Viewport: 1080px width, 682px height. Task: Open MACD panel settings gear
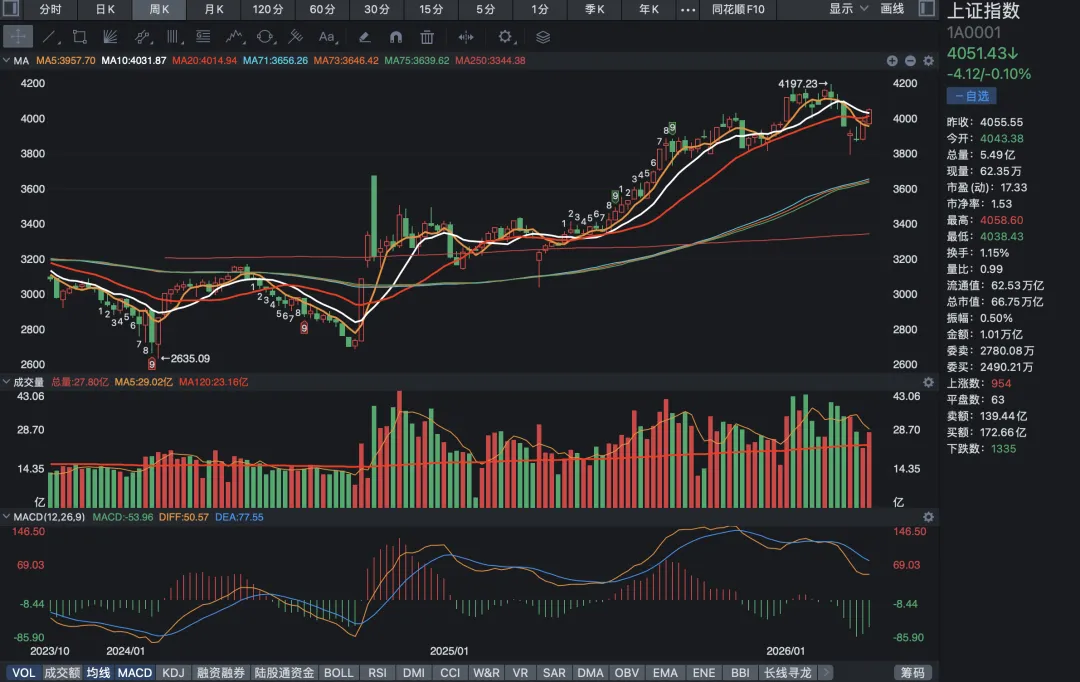tap(928, 517)
